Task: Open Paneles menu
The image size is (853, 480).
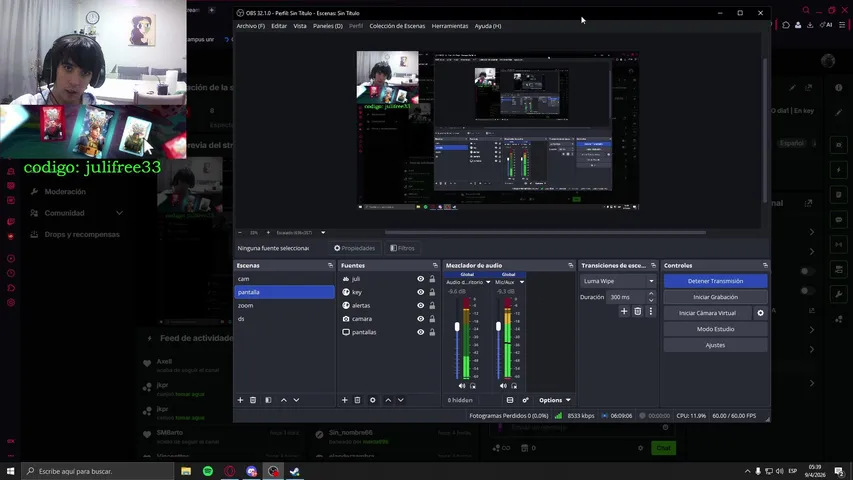Action: (327, 26)
